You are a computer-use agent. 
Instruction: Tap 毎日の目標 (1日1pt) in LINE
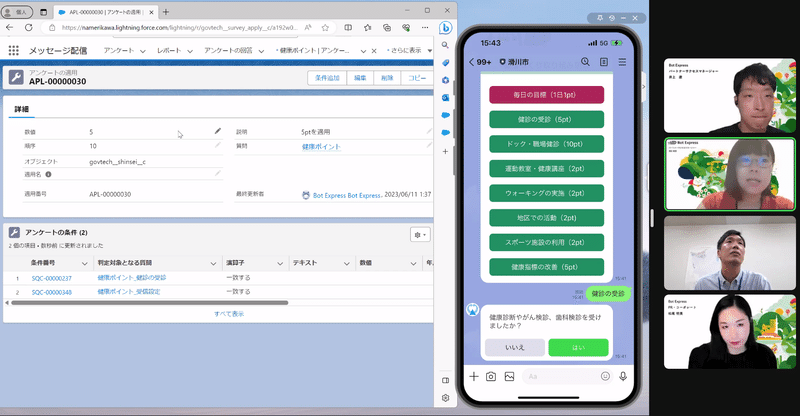(x=546, y=95)
